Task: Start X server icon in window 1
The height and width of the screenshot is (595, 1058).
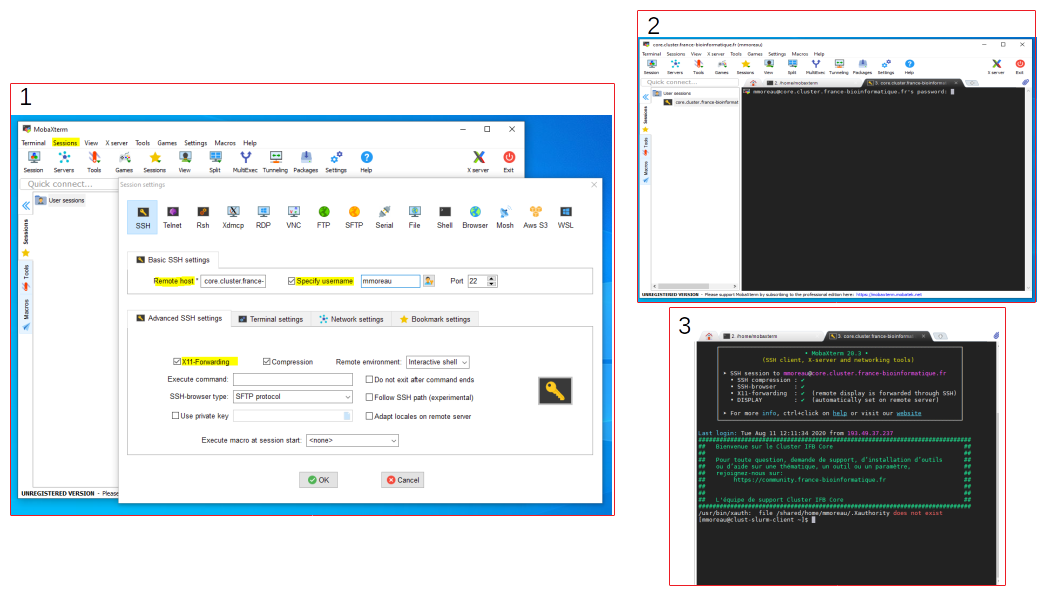Action: 478,162
